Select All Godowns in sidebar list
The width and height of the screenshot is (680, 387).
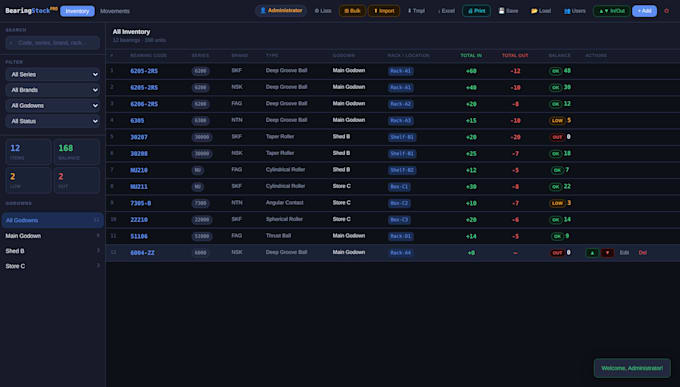click(x=52, y=220)
